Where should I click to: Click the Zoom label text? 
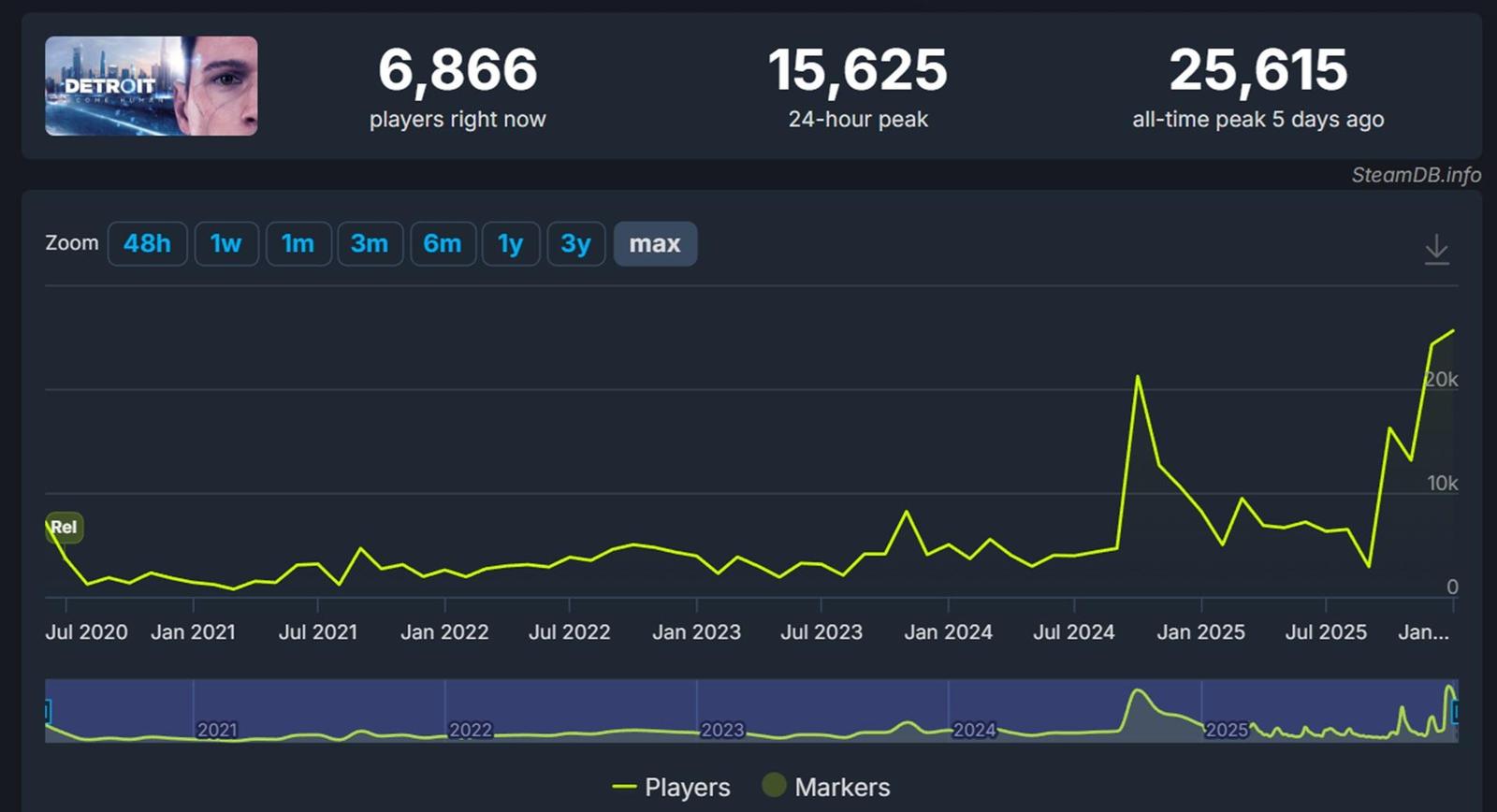(x=72, y=243)
